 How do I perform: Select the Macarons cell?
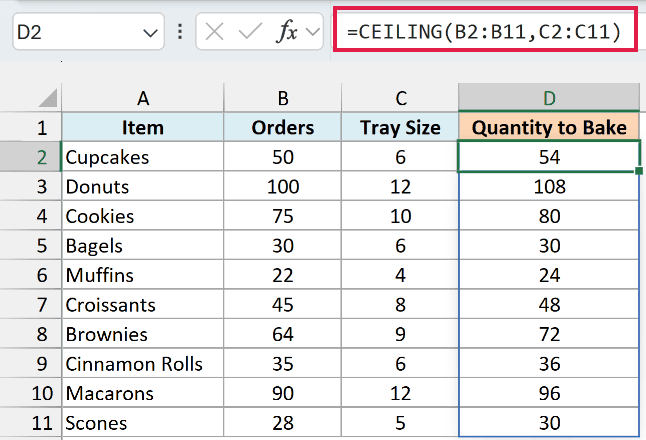pos(143,393)
